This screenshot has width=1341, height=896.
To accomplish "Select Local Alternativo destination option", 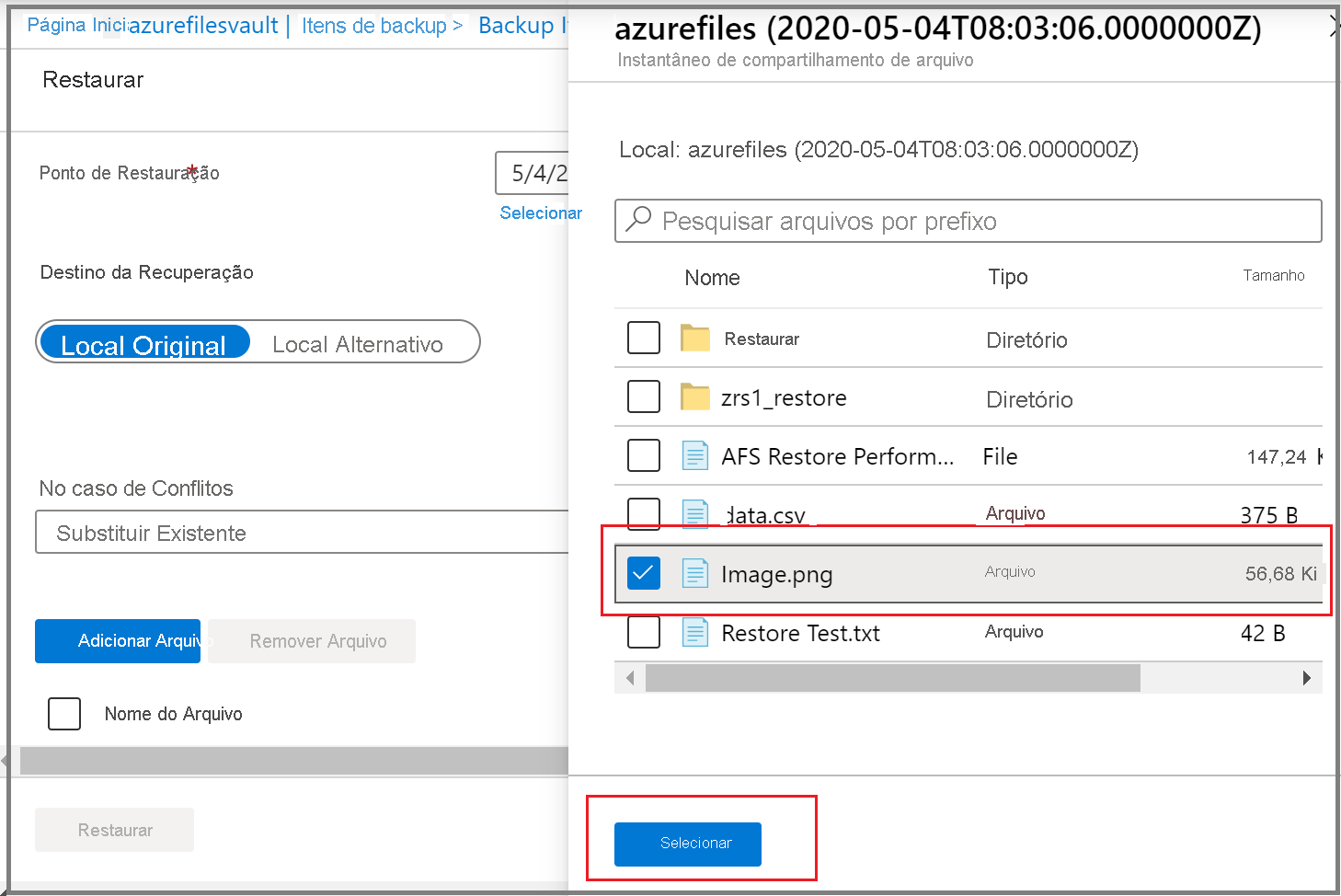I will click(x=358, y=344).
